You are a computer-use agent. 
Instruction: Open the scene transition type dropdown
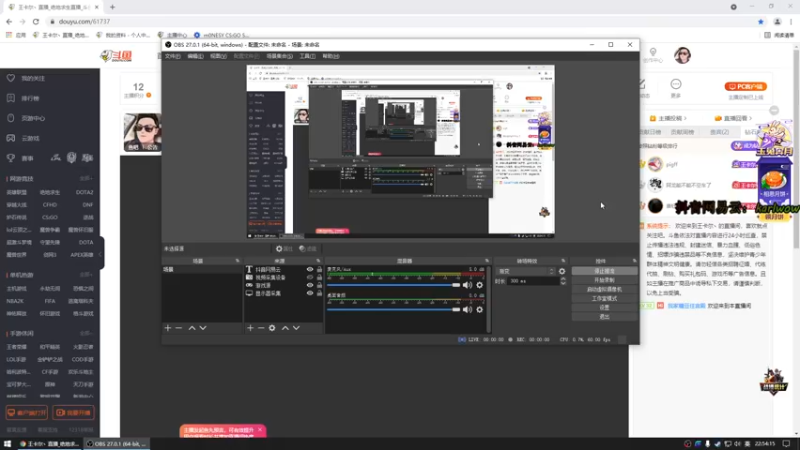tap(526, 271)
